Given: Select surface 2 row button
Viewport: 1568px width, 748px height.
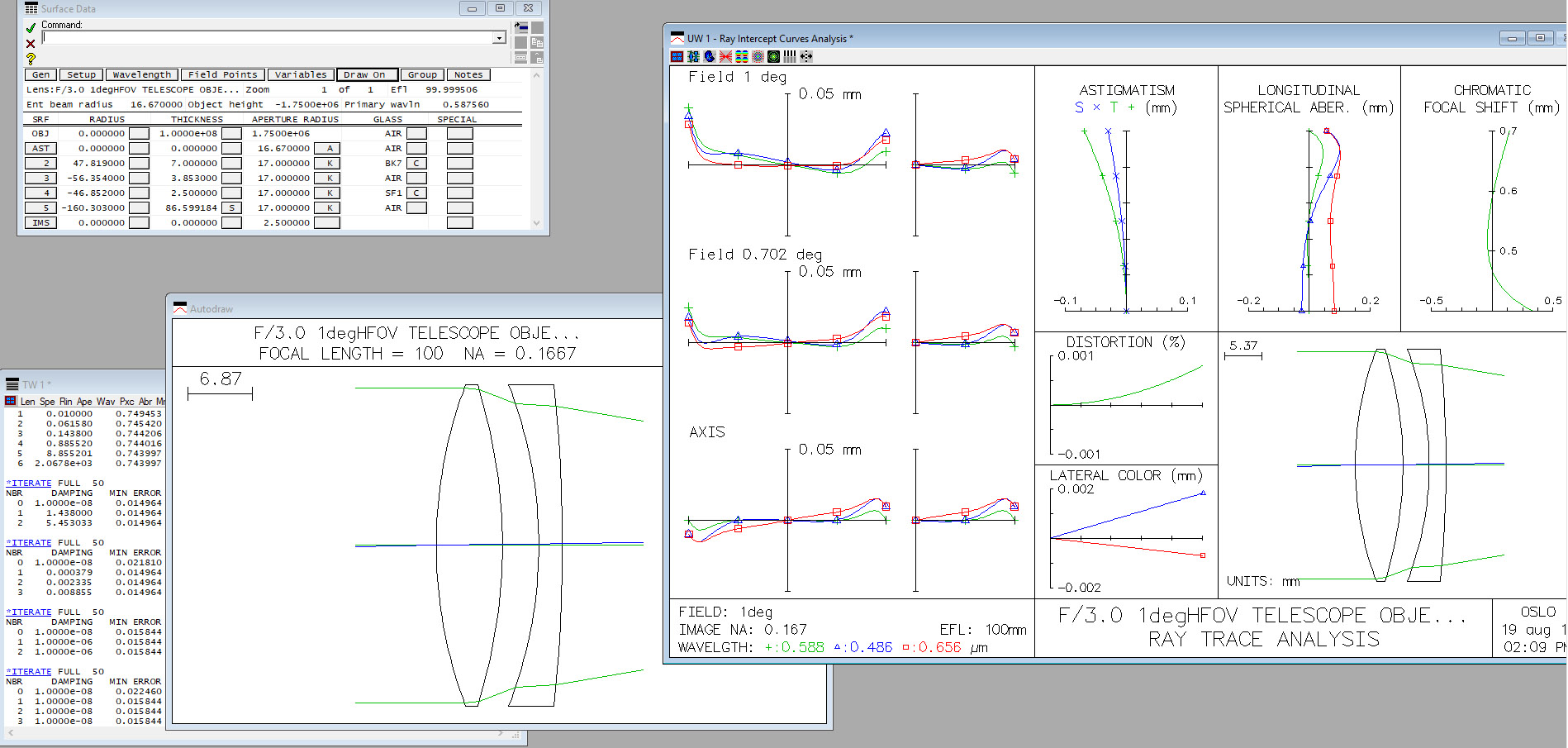Looking at the screenshot, I should tap(41, 163).
